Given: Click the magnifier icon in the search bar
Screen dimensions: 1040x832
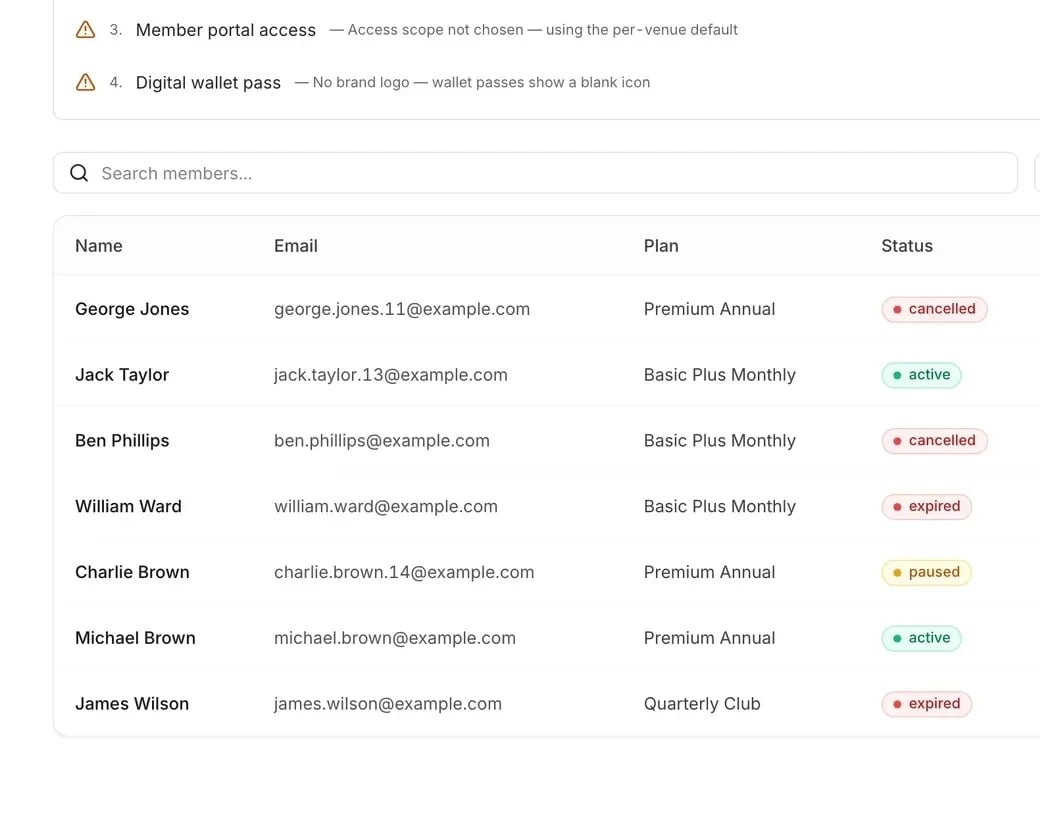Looking at the screenshot, I should [79, 173].
